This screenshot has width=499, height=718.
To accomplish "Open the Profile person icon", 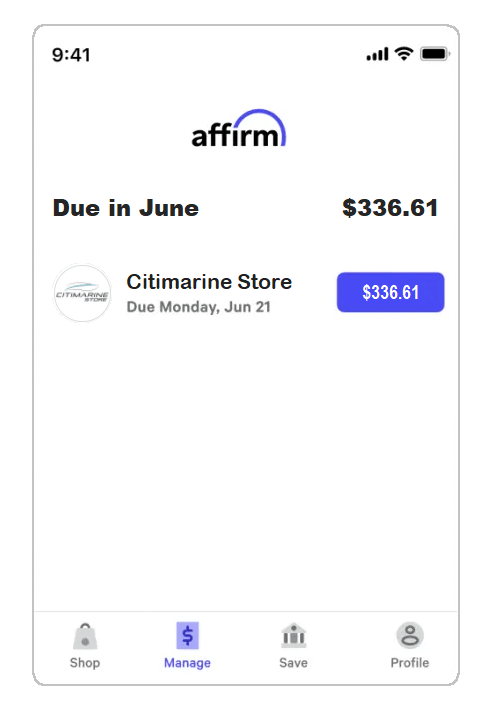I will pyautogui.click(x=410, y=636).
